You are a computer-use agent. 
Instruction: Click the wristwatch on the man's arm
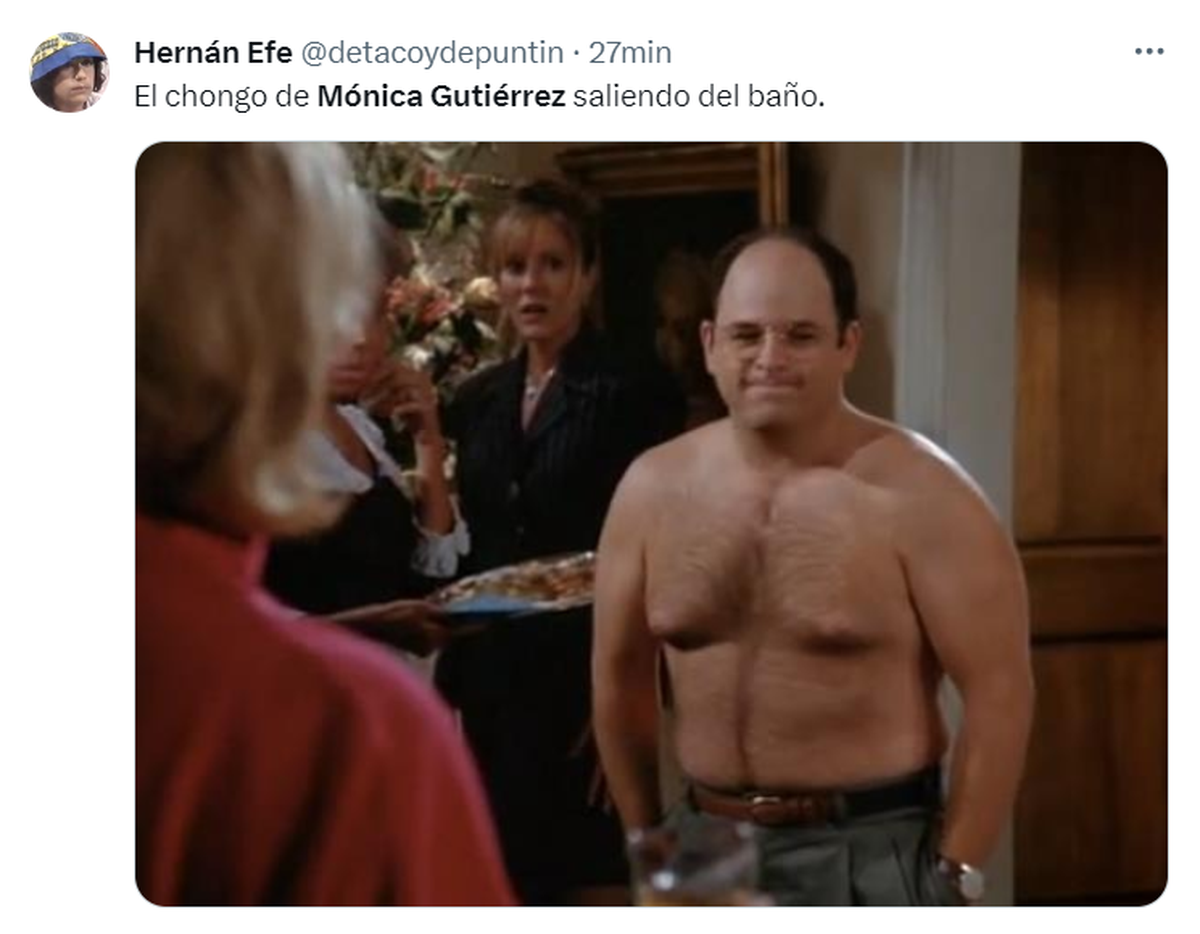[x=961, y=876]
